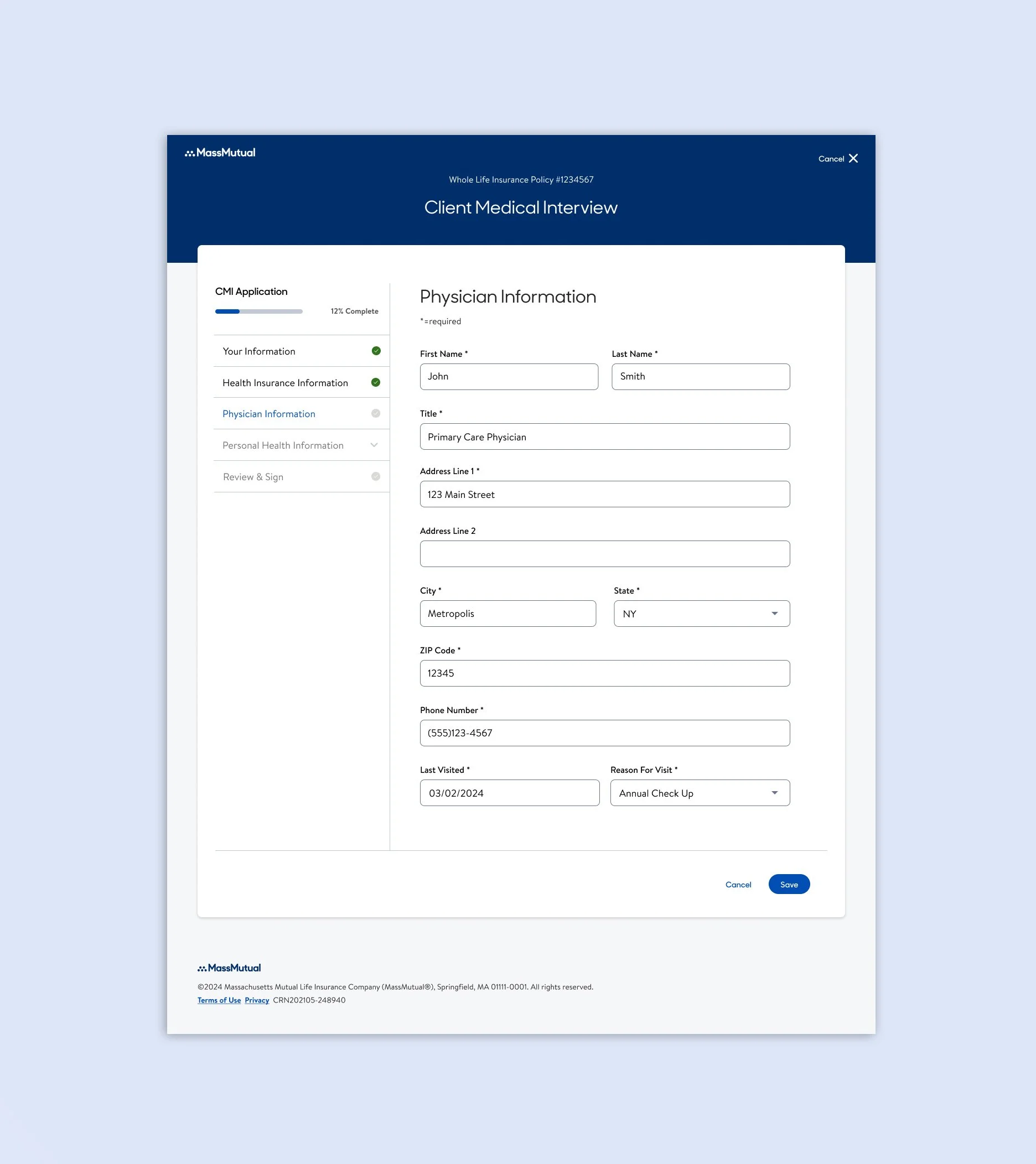Open the Your Information step
Viewport: 1036px width, 1164px height.
(301, 351)
